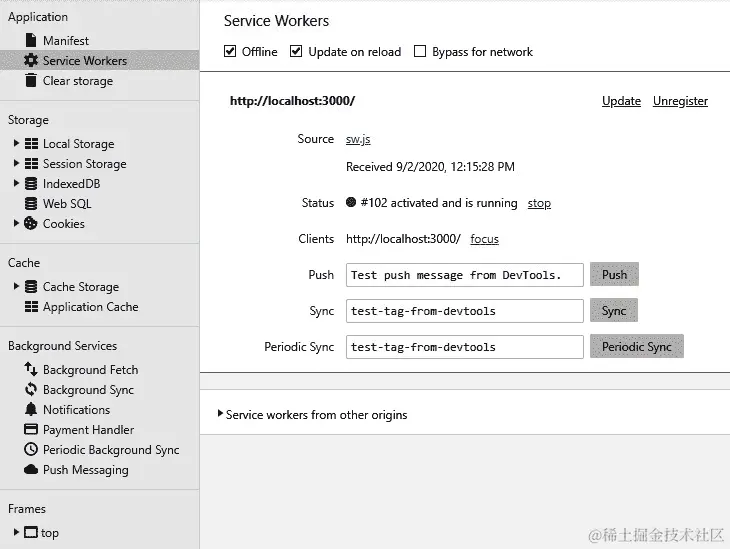This screenshot has height=549, width=730.
Task: Click the Clear storage trash icon
Action: pos(31,80)
